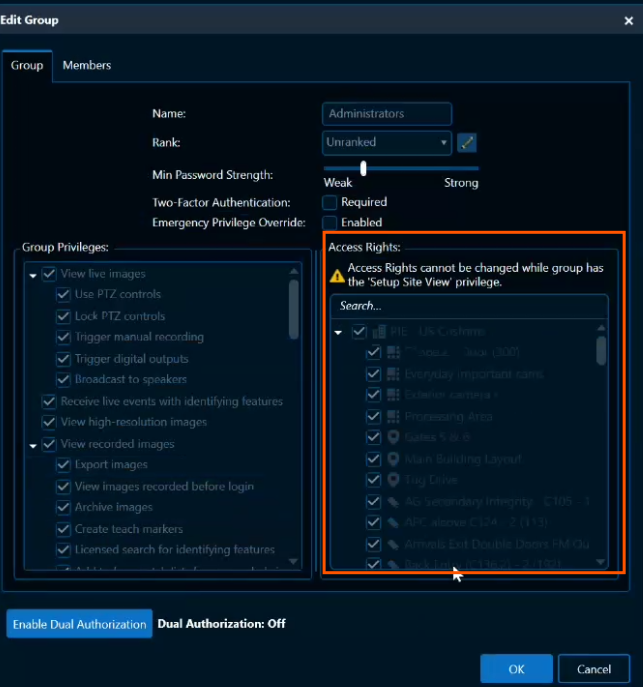Uncheck Gates 5 & 6 access checkbox

pyautogui.click(x=374, y=437)
